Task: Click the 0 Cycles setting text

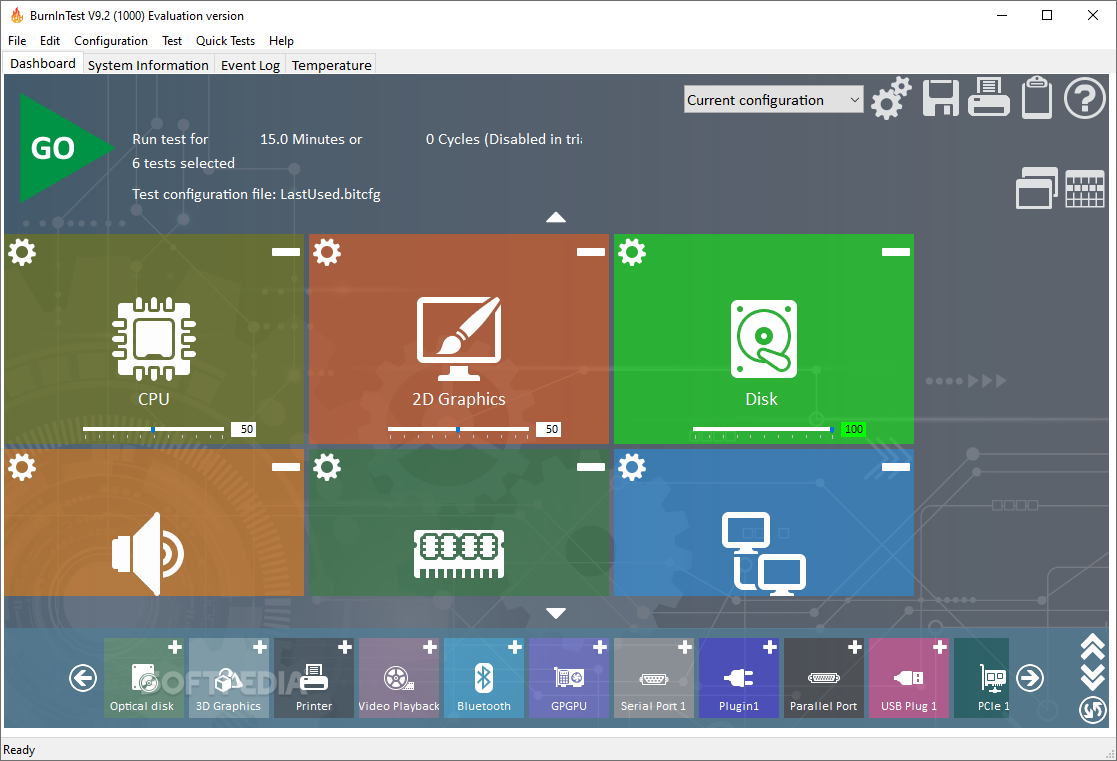Action: 504,139
